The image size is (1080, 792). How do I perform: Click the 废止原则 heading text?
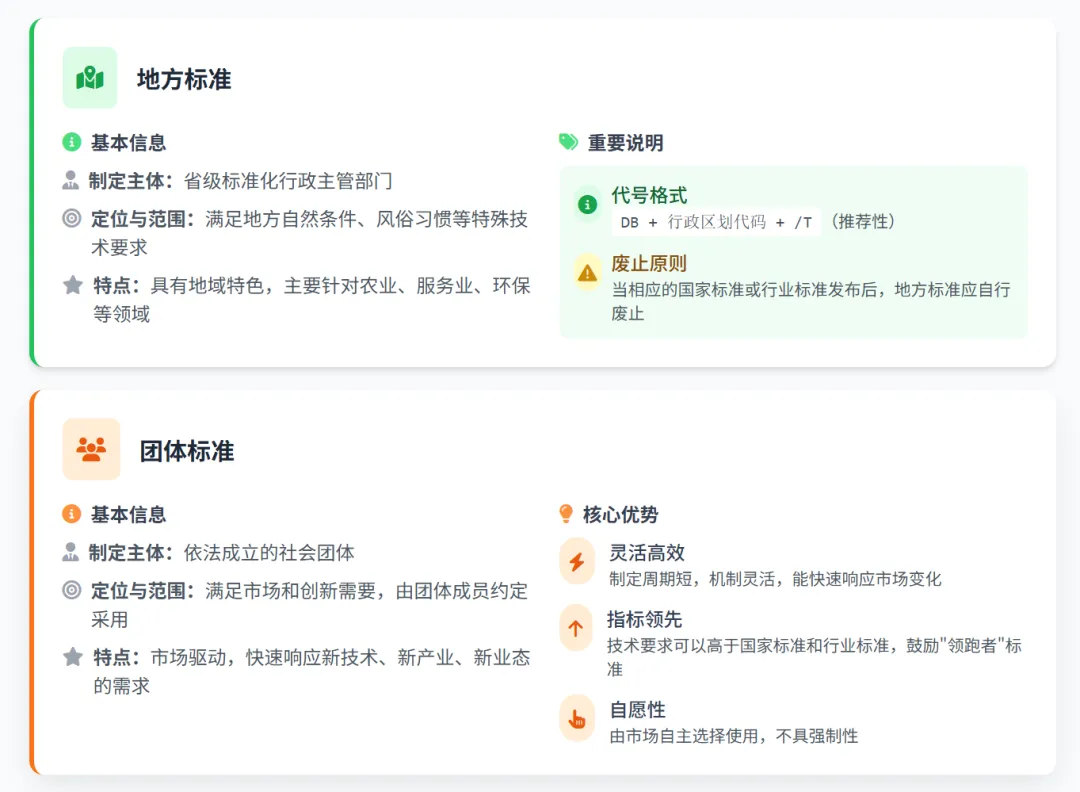[x=649, y=264]
